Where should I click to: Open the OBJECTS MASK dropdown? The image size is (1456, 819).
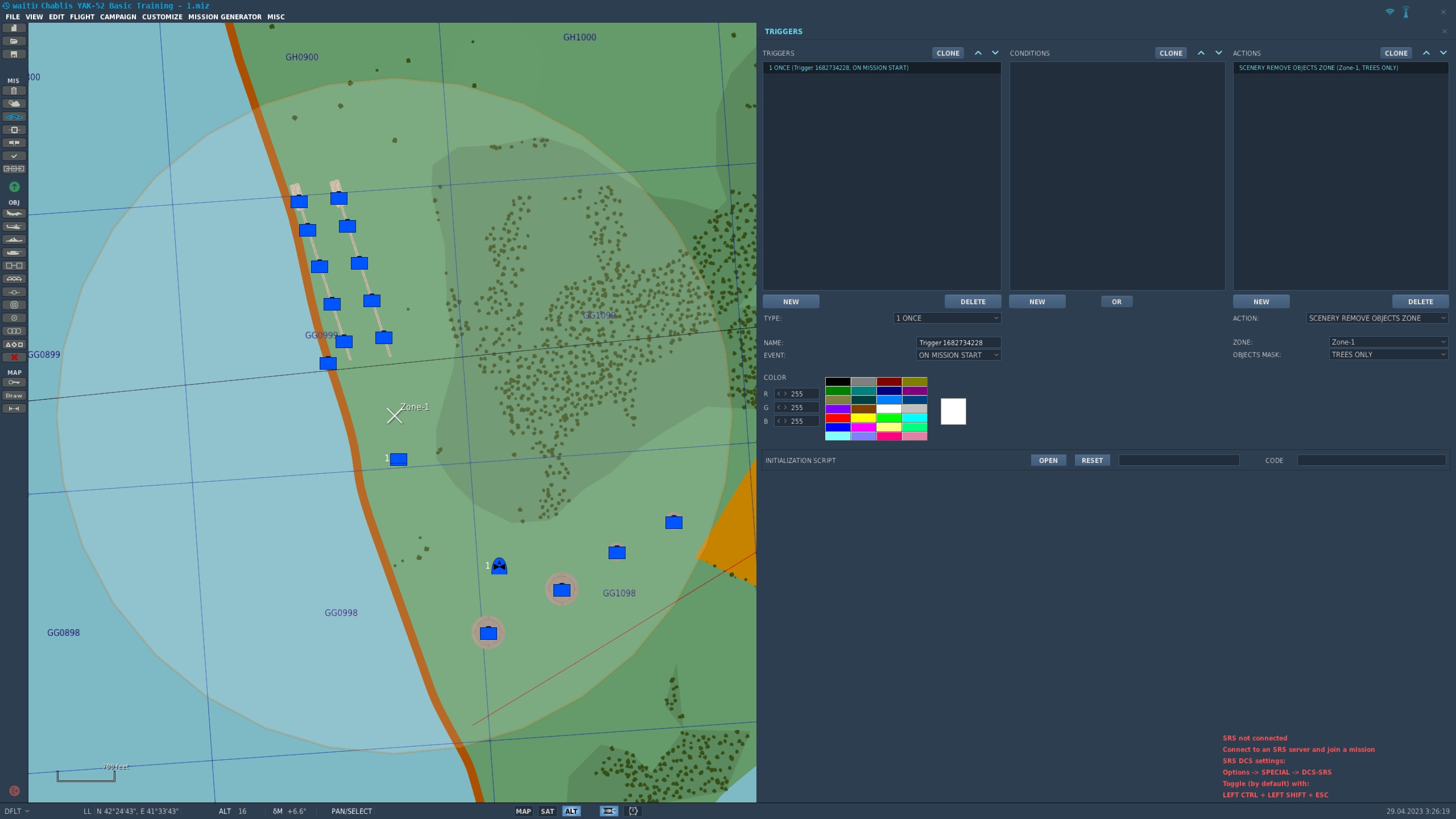[1388, 354]
